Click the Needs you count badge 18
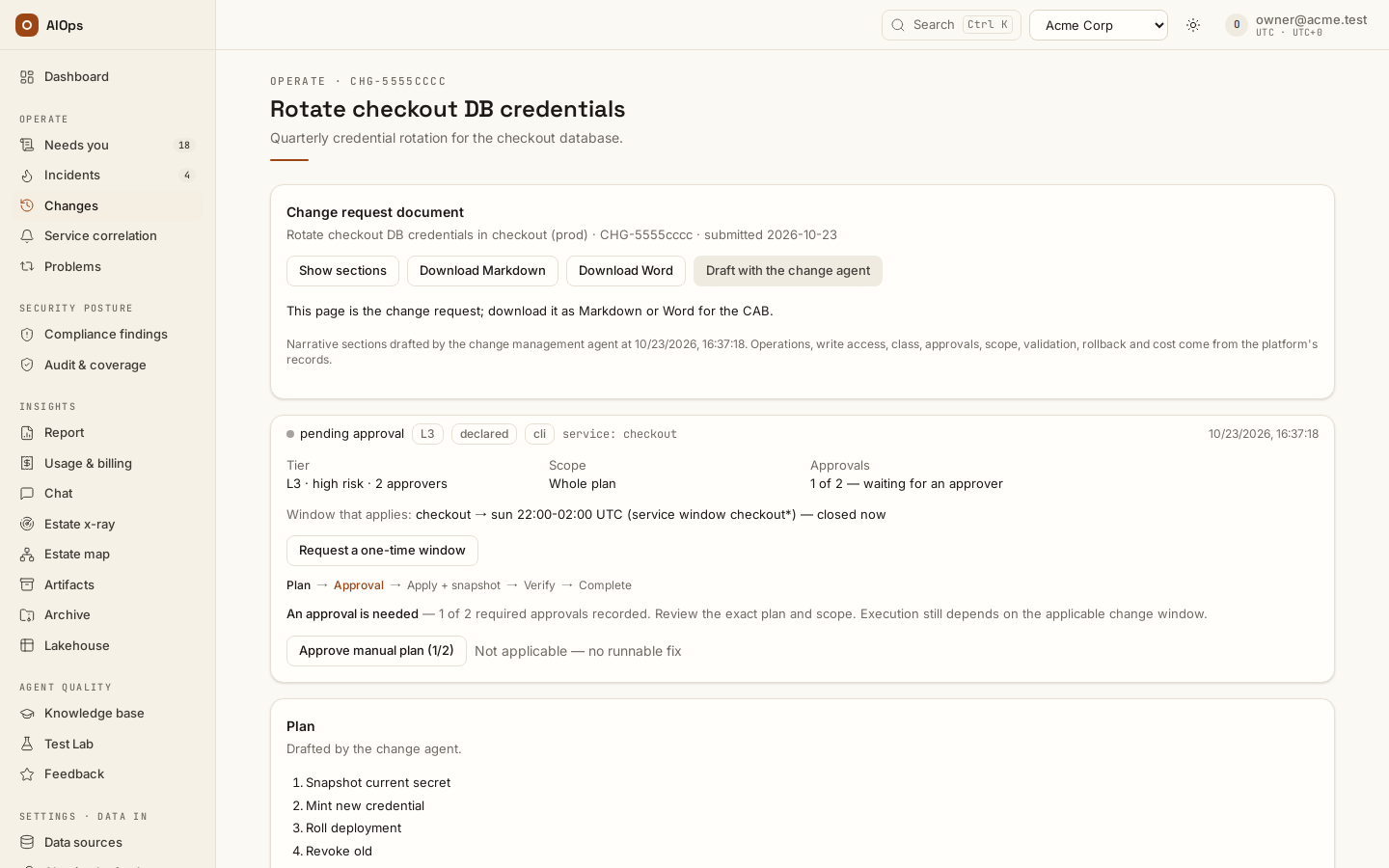 click(184, 146)
